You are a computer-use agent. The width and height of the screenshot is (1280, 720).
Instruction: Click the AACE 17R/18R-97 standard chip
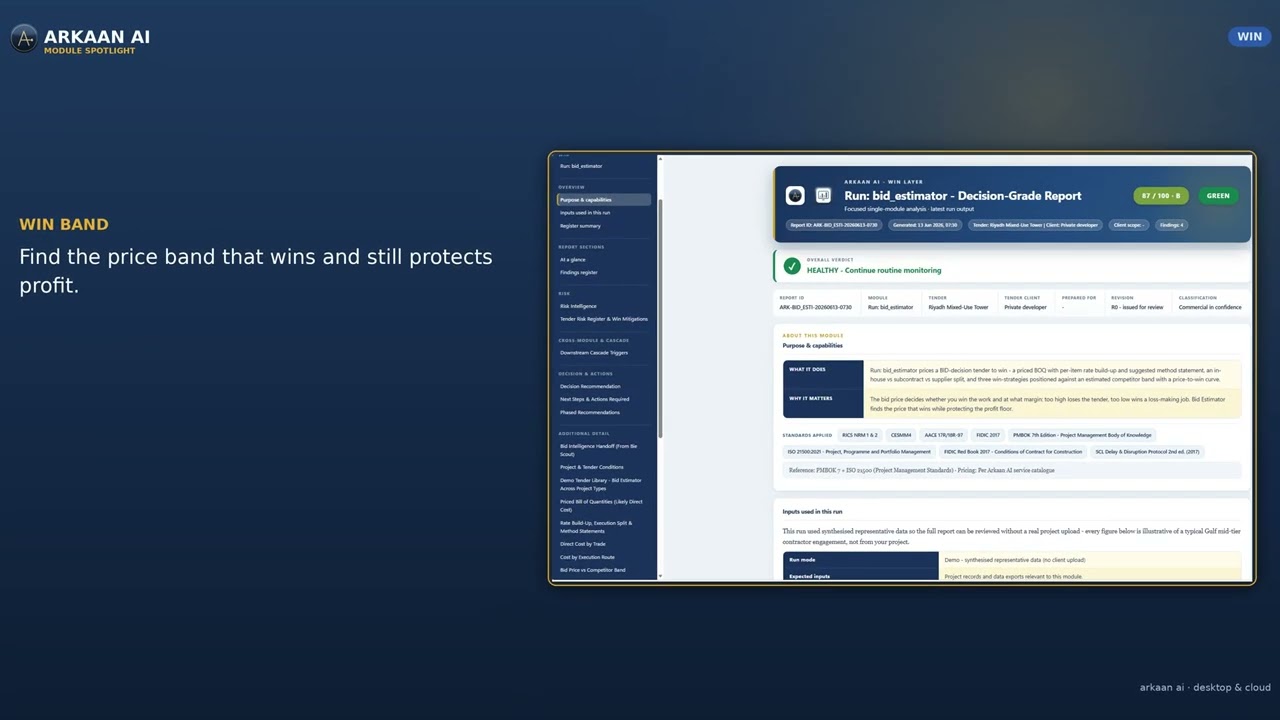pos(944,435)
